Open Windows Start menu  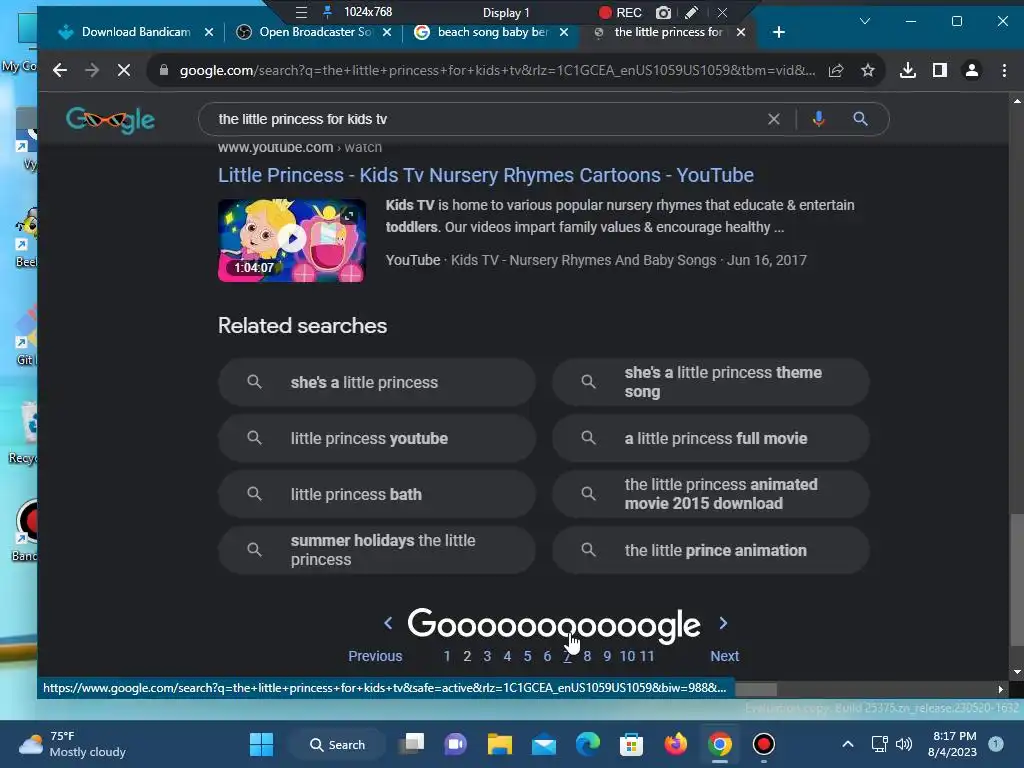262,744
